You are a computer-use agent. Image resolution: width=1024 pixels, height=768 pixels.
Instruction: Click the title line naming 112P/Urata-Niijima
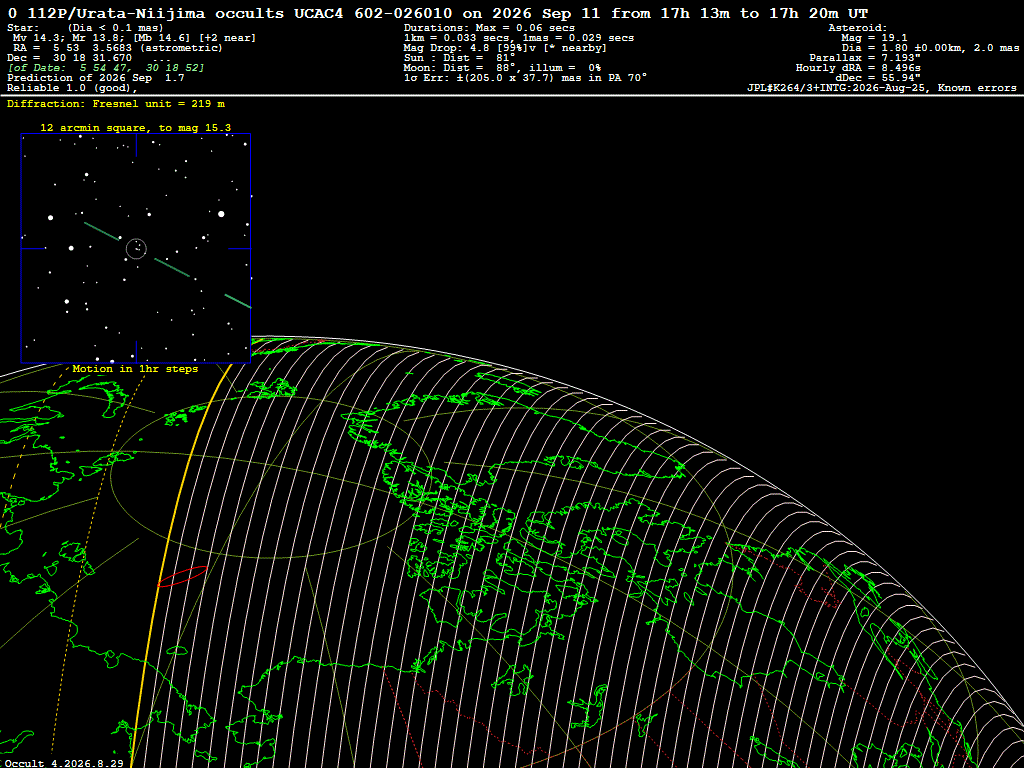tap(438, 13)
